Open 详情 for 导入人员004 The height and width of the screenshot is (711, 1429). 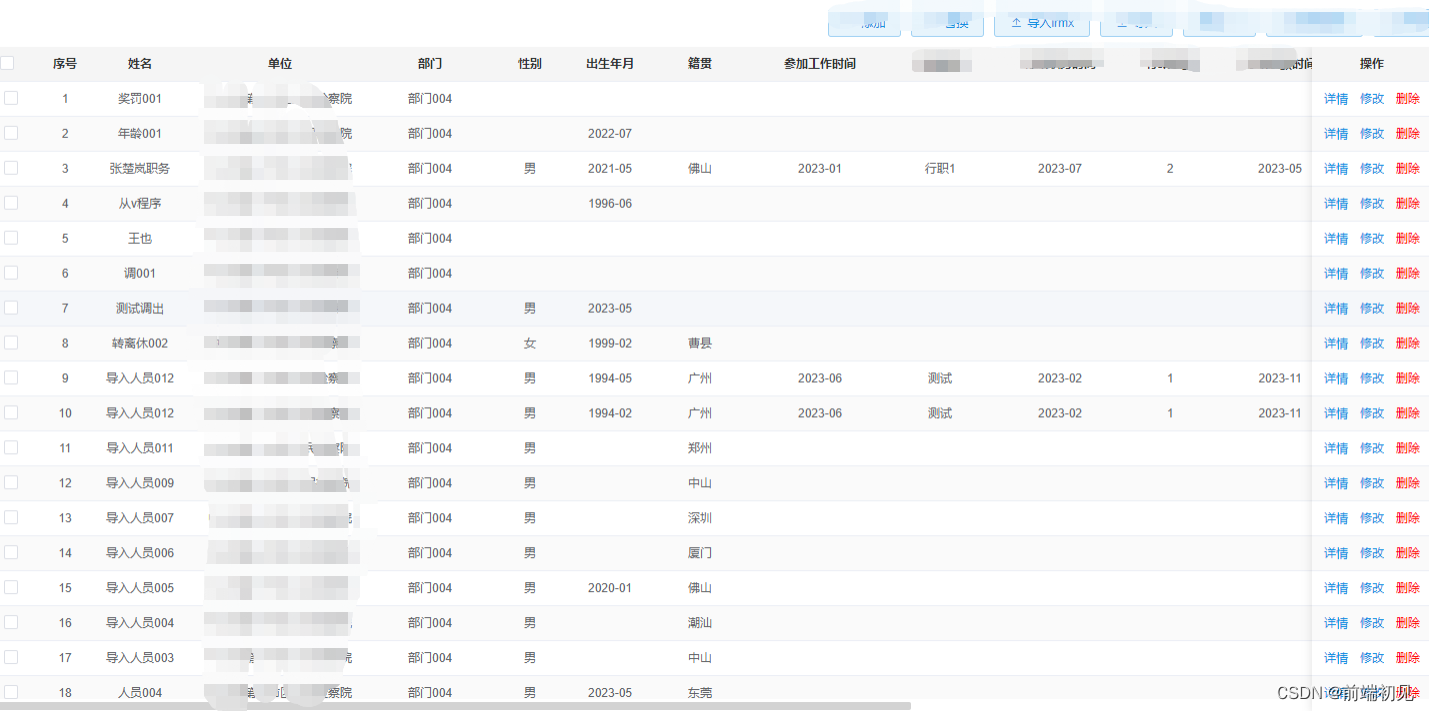1336,624
